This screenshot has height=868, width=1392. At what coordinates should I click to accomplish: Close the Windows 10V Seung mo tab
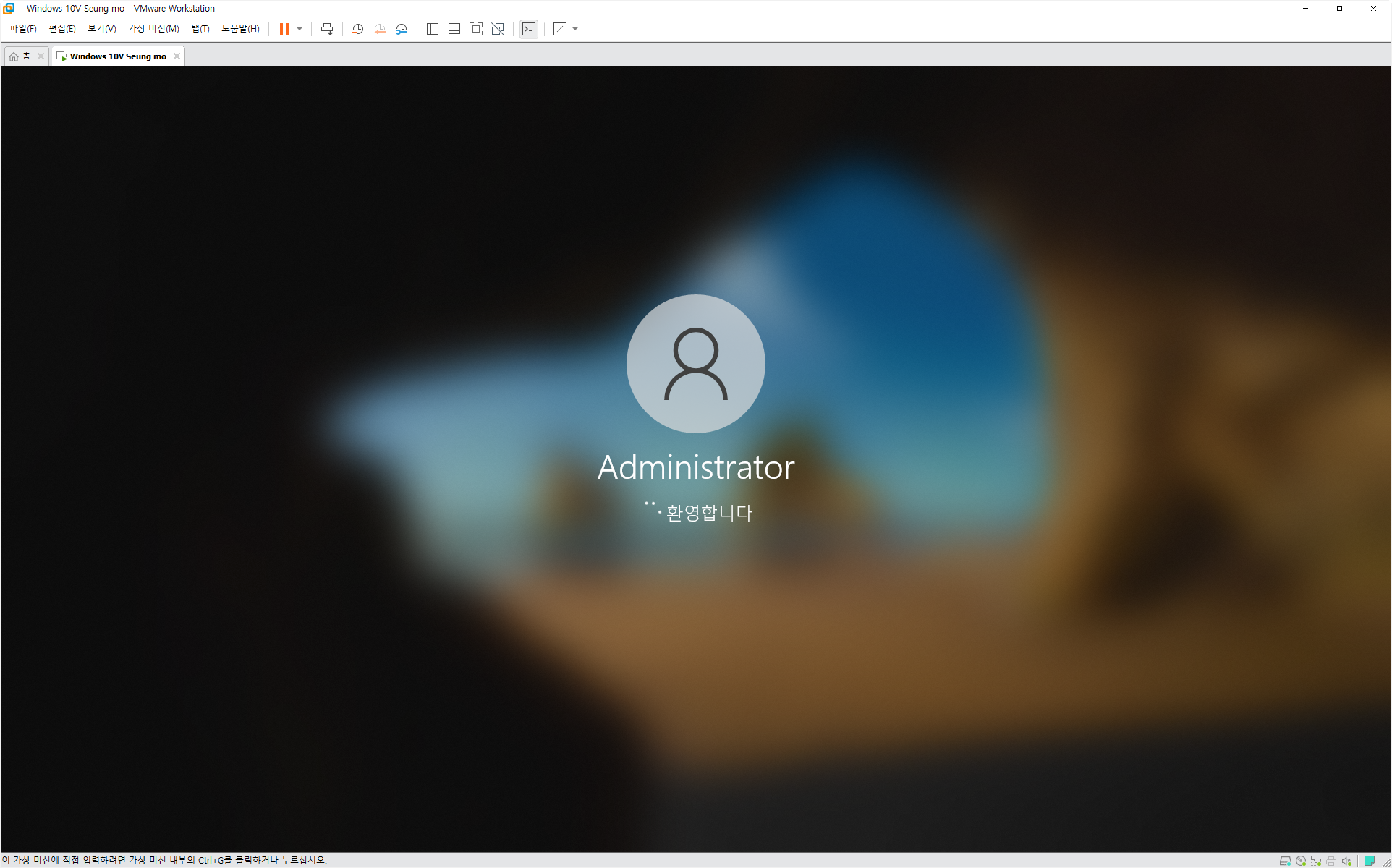[177, 56]
